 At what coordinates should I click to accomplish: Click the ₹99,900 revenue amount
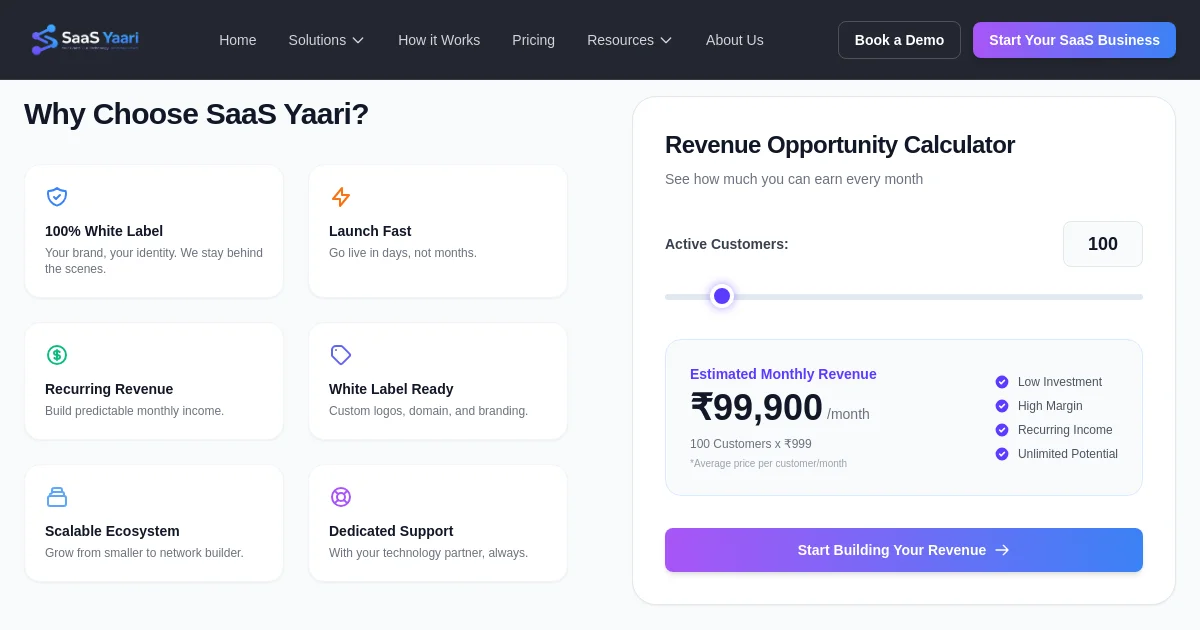[x=756, y=408]
